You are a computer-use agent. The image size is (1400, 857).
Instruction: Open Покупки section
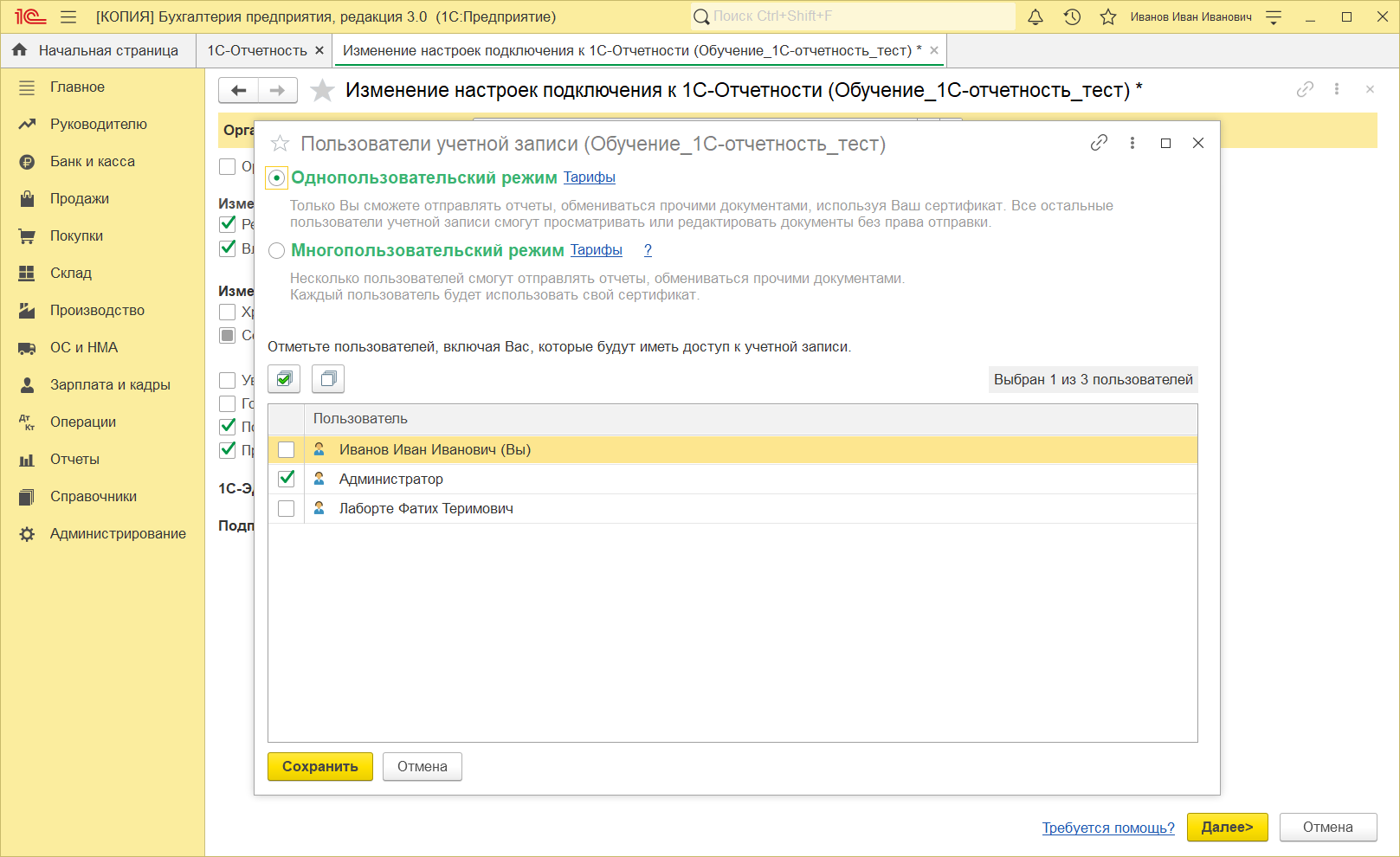pyautogui.click(x=76, y=235)
